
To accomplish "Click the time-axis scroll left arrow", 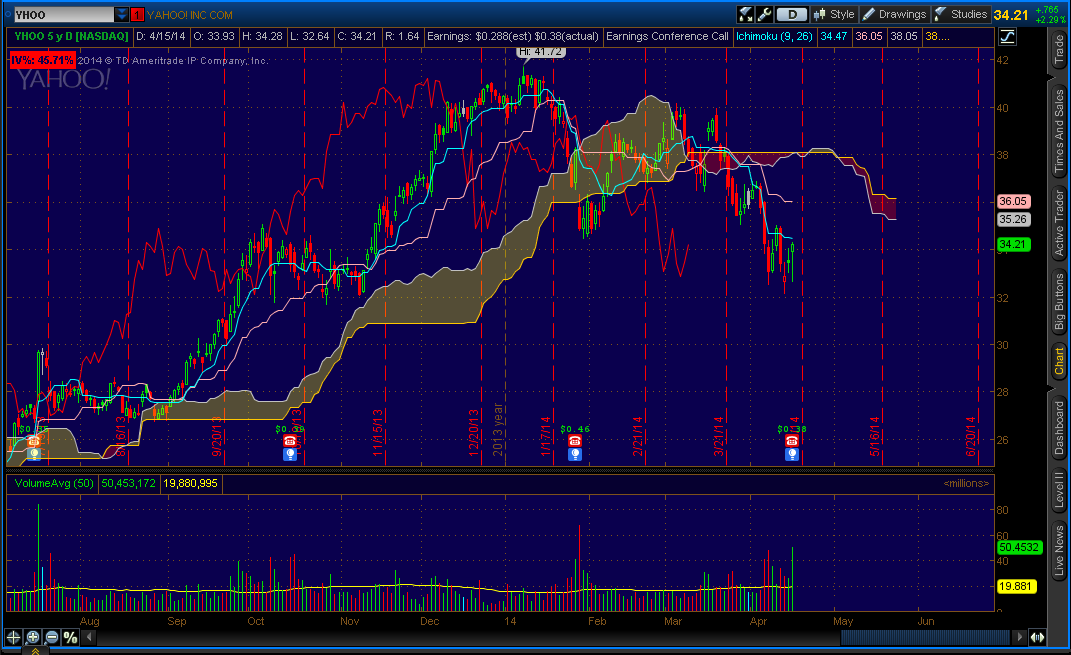I will (x=89, y=637).
